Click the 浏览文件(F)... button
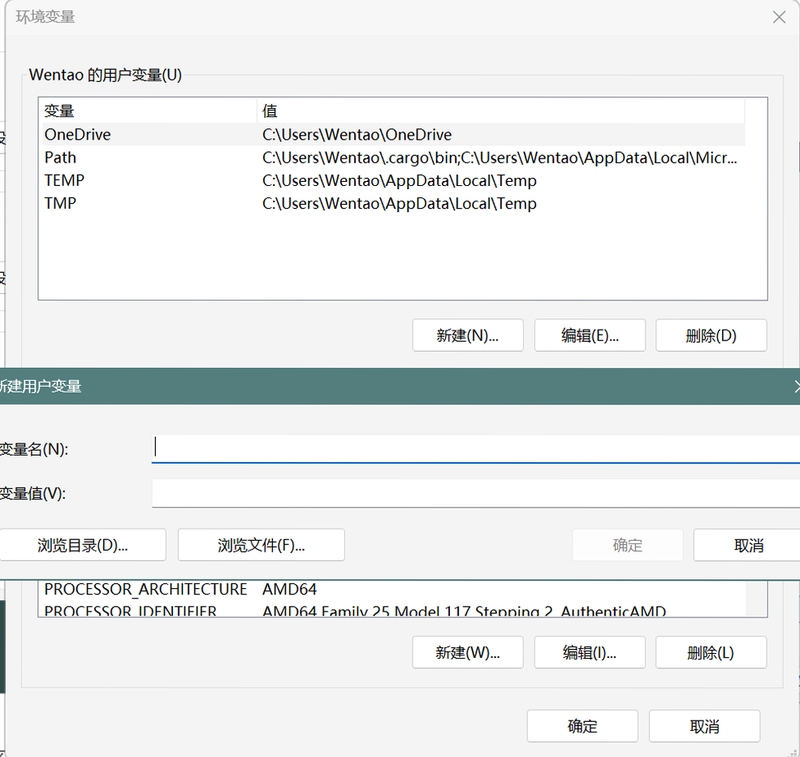 261,545
